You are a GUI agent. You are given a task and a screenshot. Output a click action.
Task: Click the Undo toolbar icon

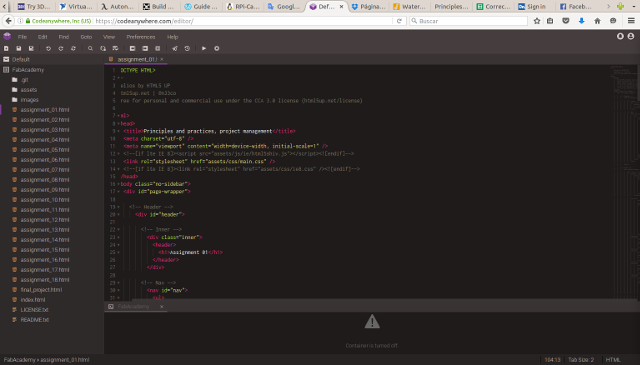[48, 48]
